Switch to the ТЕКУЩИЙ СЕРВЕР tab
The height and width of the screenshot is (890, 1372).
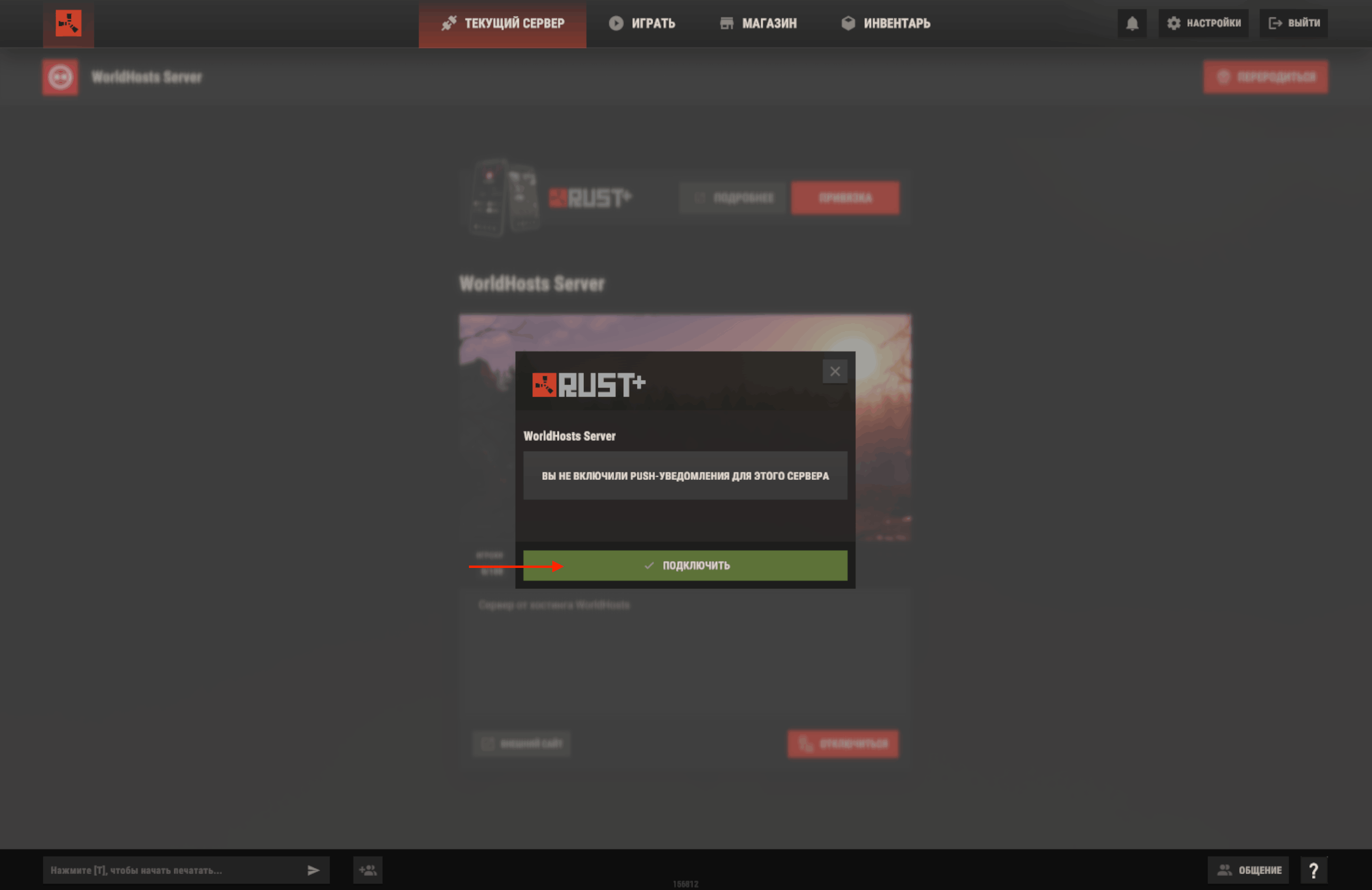coord(502,24)
